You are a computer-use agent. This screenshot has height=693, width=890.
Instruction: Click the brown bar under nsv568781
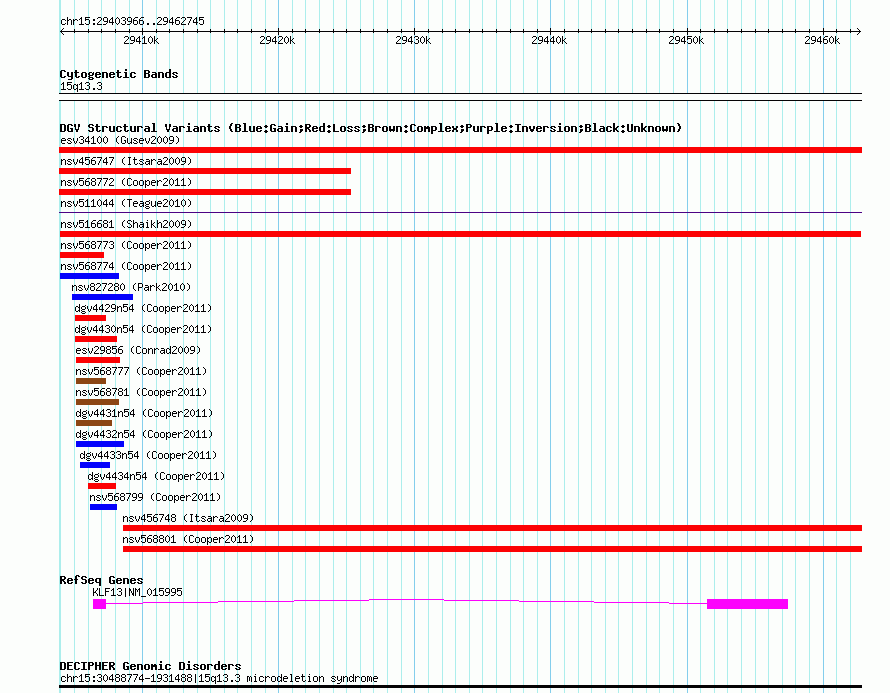pos(97,402)
